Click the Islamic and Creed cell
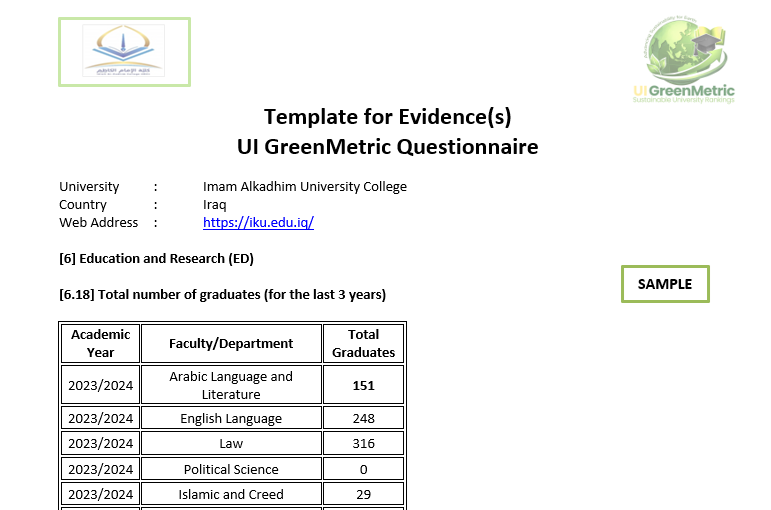The image size is (771, 510). (x=231, y=494)
